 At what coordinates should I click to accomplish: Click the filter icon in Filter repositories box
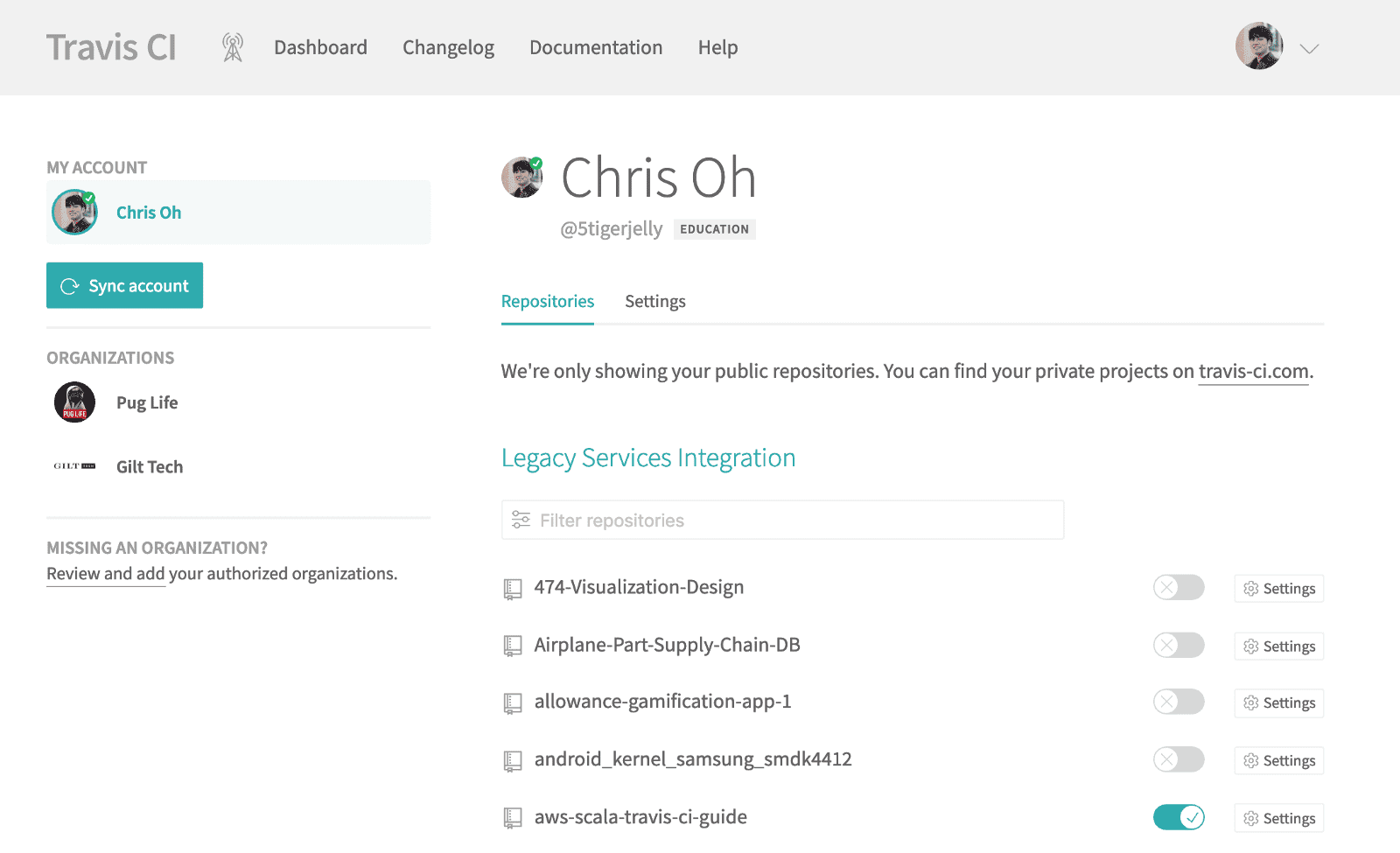521,520
